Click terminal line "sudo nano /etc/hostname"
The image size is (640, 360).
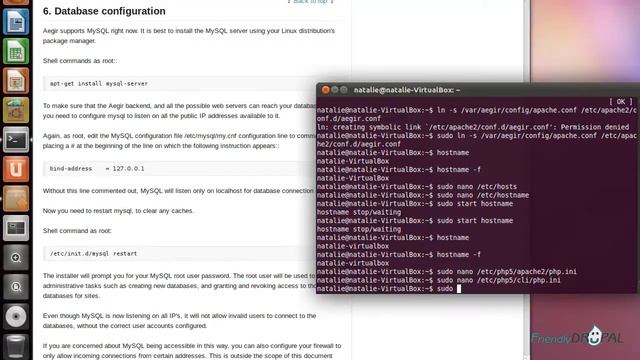point(423,195)
